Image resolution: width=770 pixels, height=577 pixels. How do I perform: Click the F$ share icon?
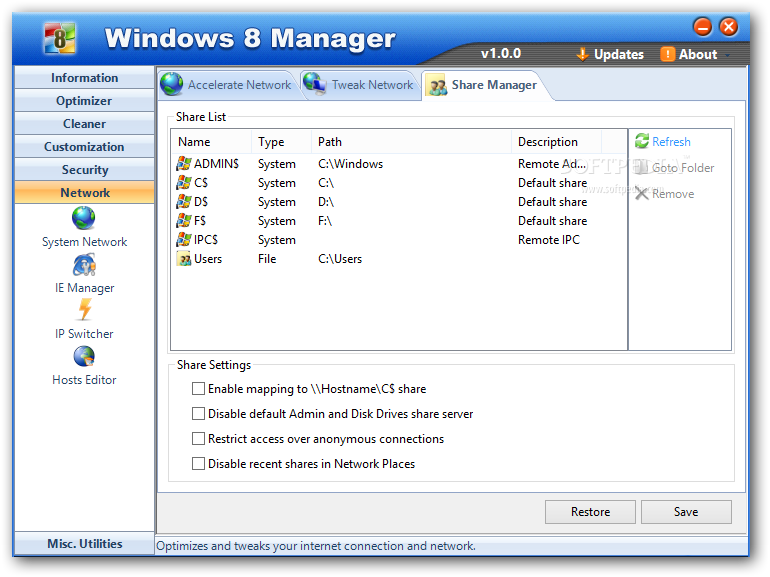pos(184,220)
